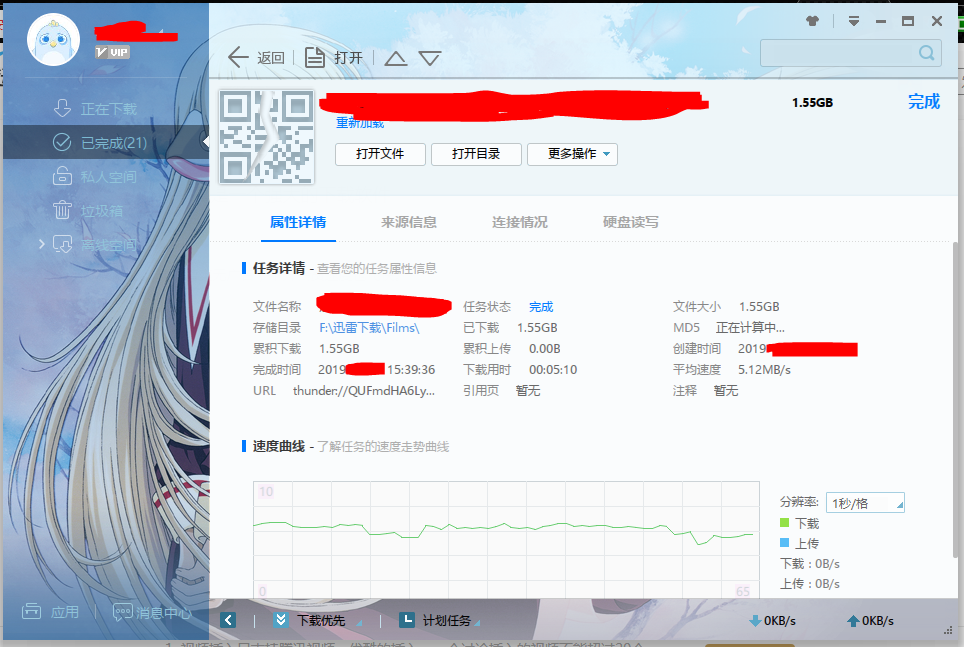Switch to the 来源信息 source info tab
The width and height of the screenshot is (964, 647).
click(x=407, y=224)
